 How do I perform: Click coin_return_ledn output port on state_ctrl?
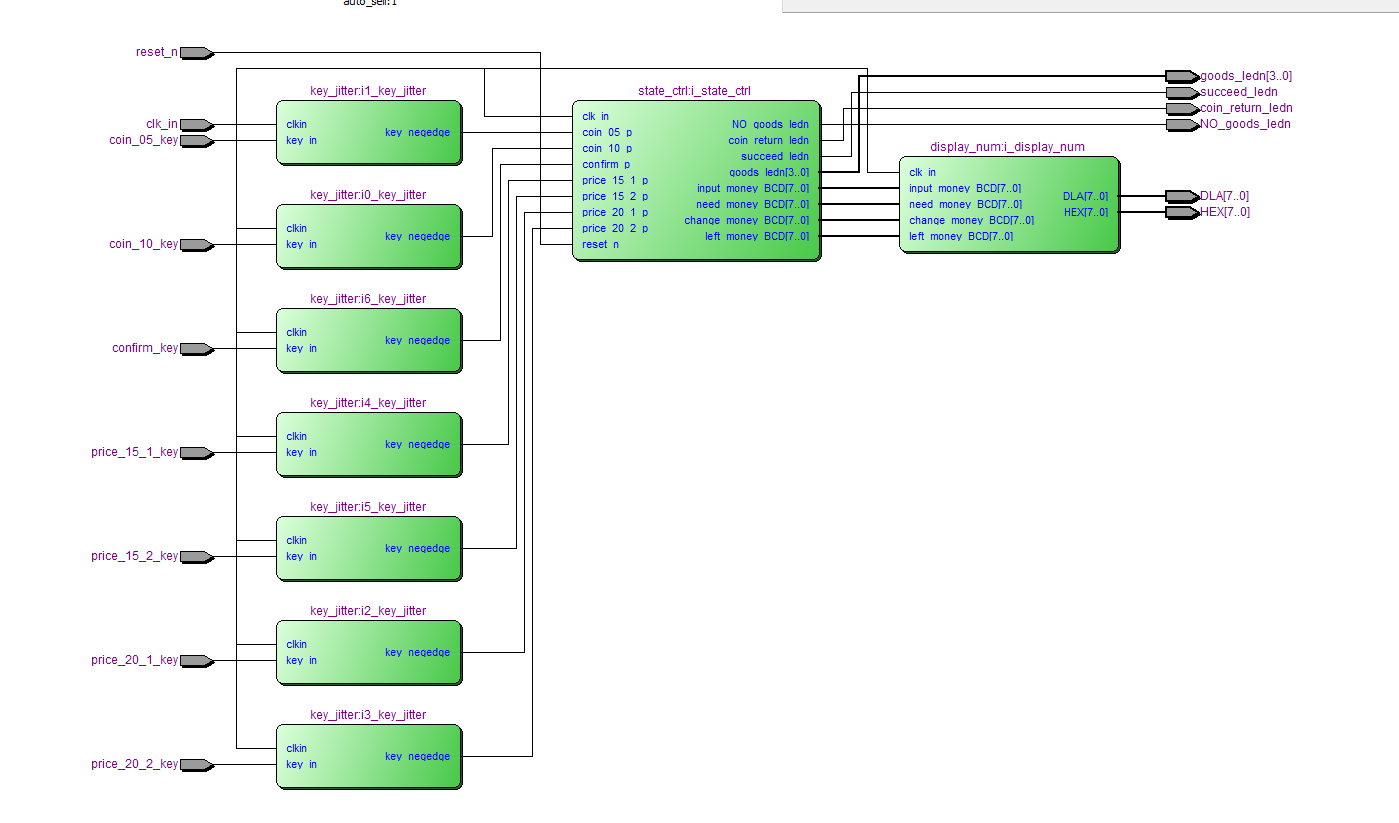coord(768,140)
